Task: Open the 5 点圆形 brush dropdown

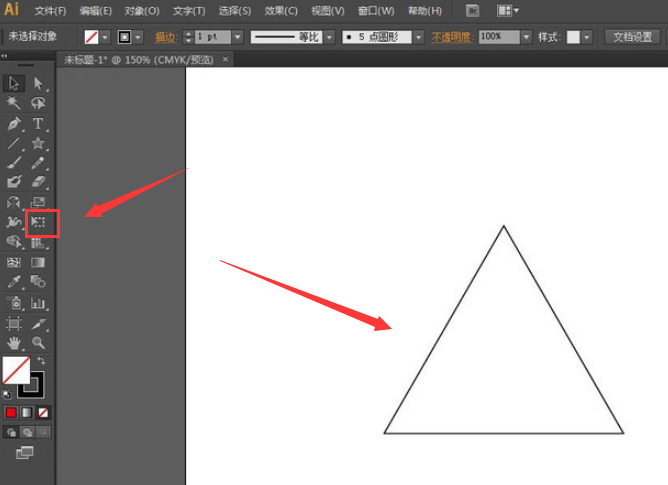Action: pyautogui.click(x=419, y=37)
